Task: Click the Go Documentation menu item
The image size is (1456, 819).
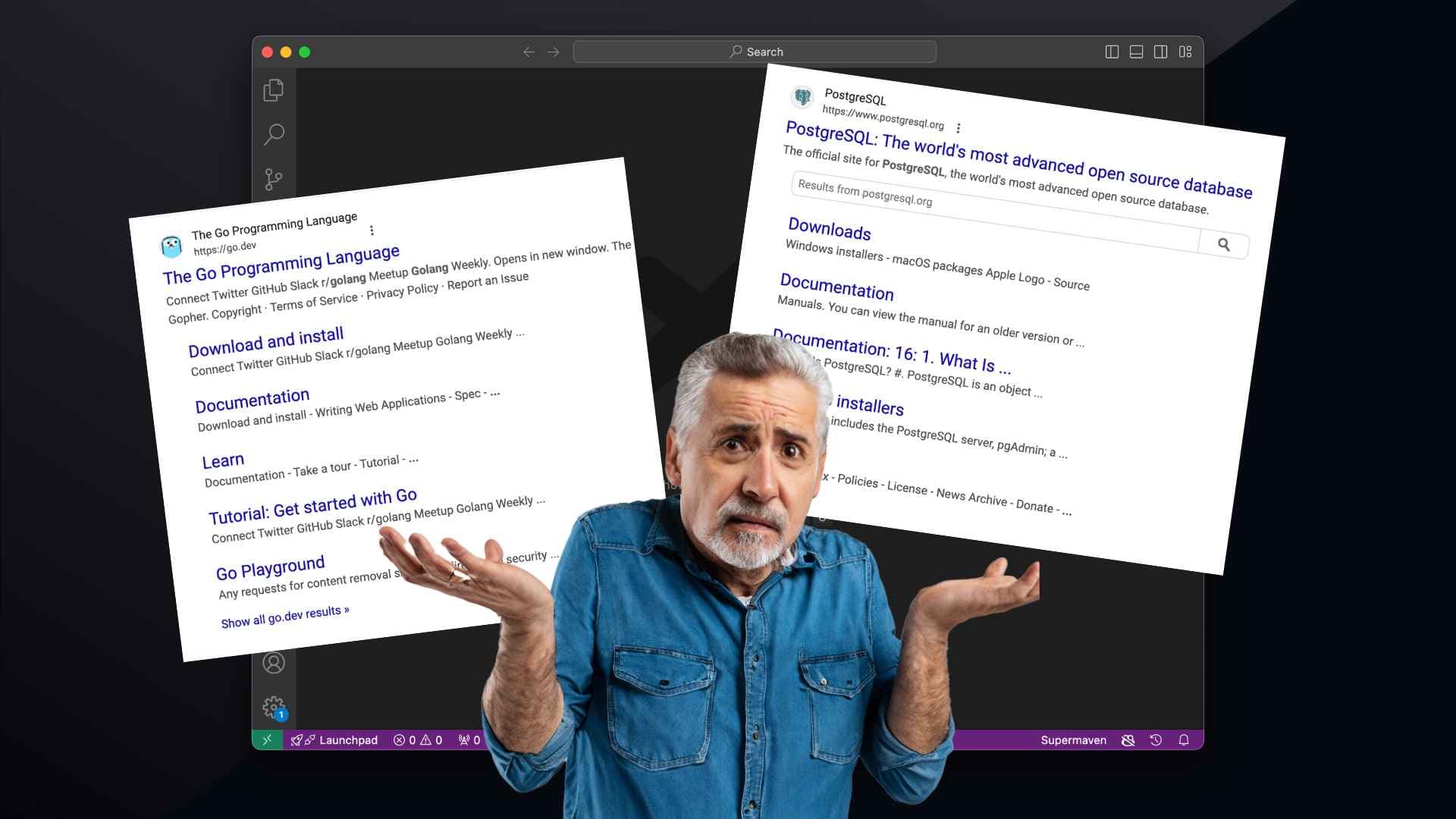Action: click(x=250, y=397)
